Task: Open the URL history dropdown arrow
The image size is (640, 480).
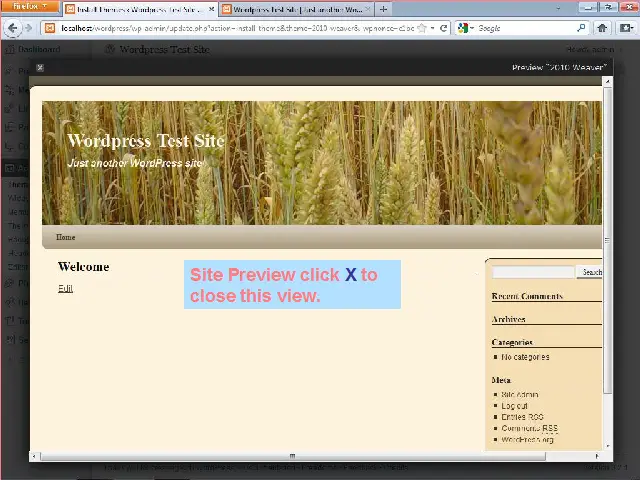Action: click(433, 28)
